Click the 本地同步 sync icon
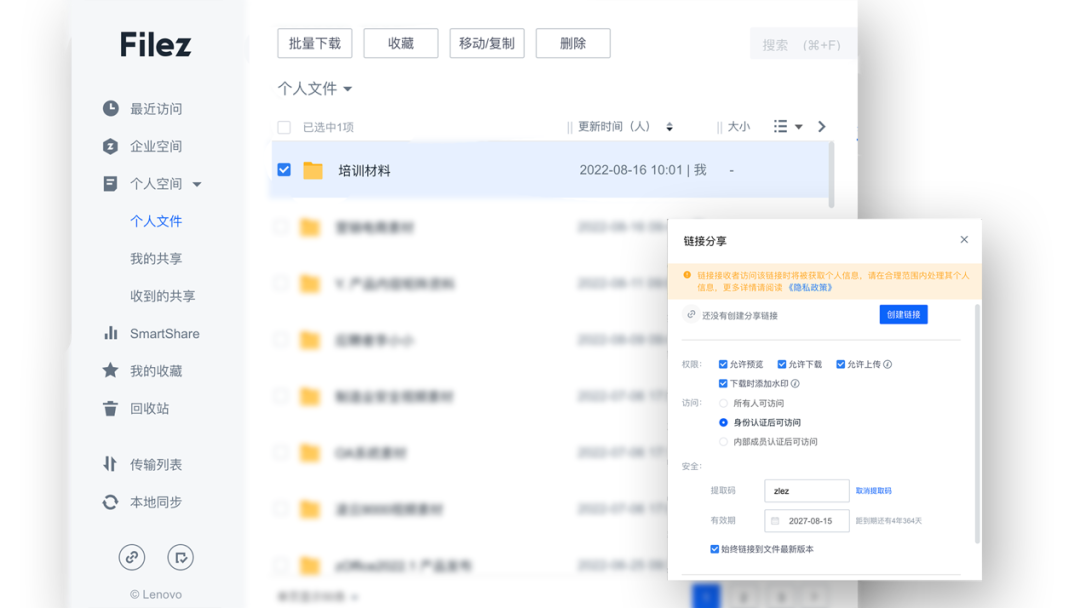Image resolution: width=1080 pixels, height=608 pixels. pos(110,502)
